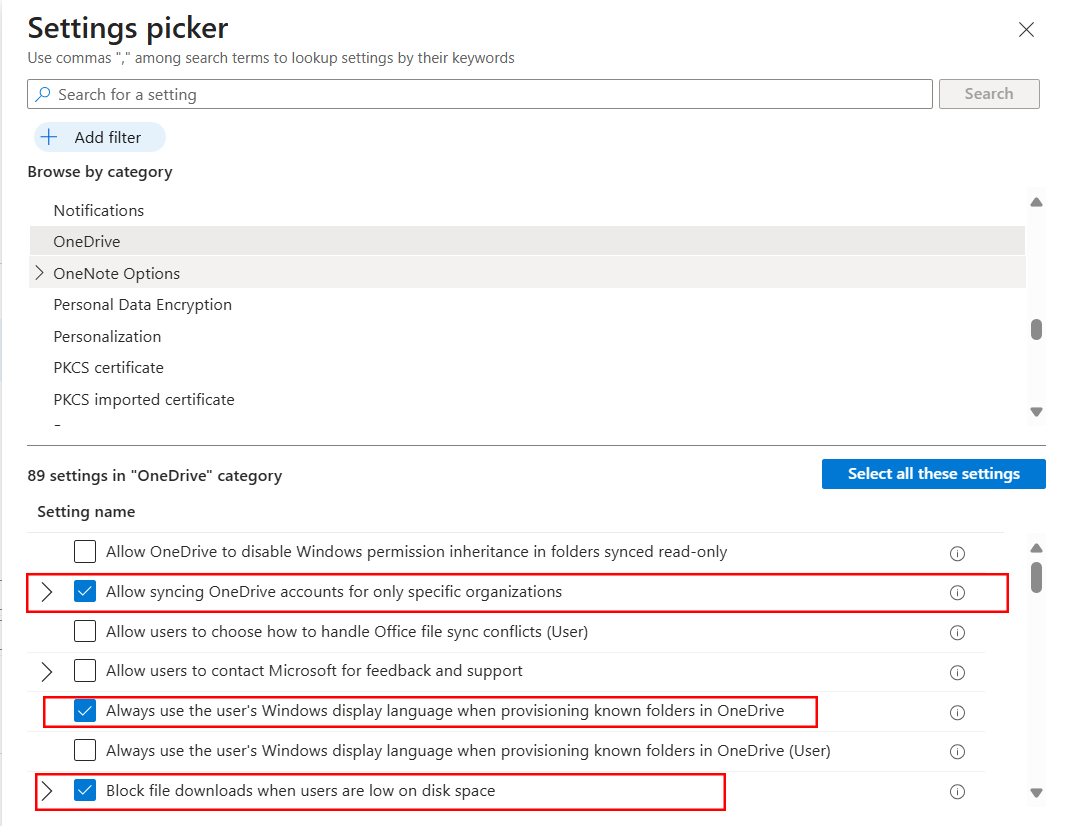1070x826 pixels.
Task: Open info icon for contact Microsoft for feedback
Action: click(957, 672)
